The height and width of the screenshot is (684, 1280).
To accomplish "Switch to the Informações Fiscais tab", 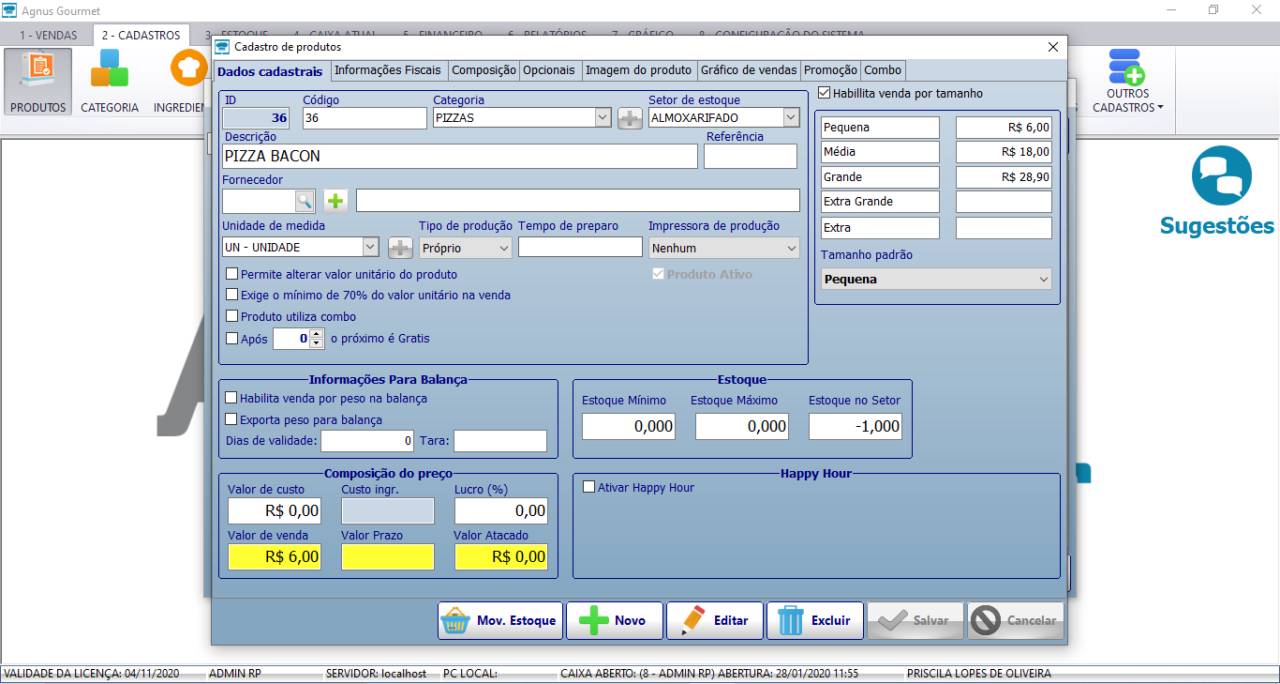I will 387,71.
